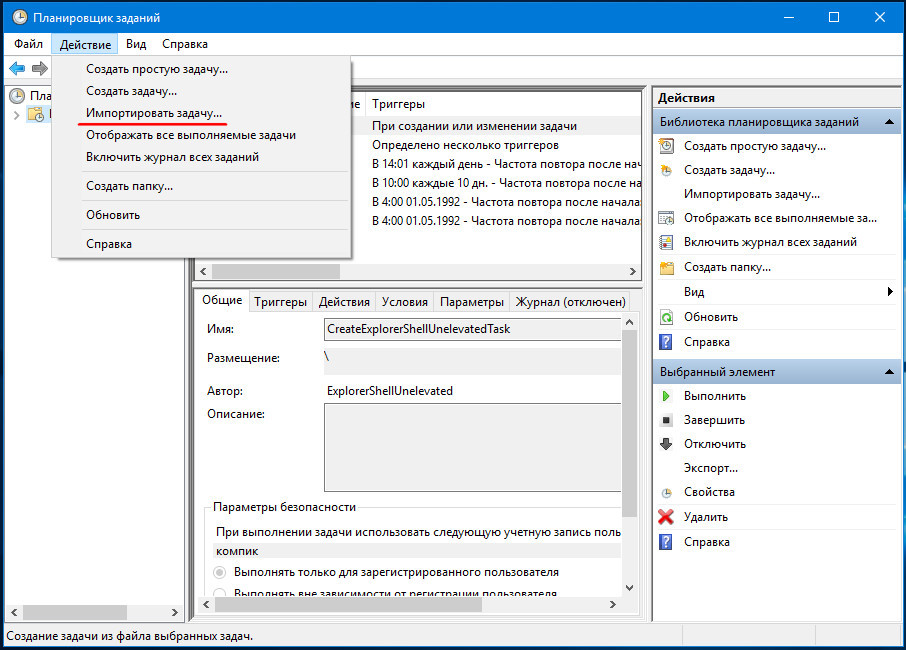Image resolution: width=906 pixels, height=650 pixels.
Task: Click 'Свойства' in the Actions pane
Action: point(710,492)
